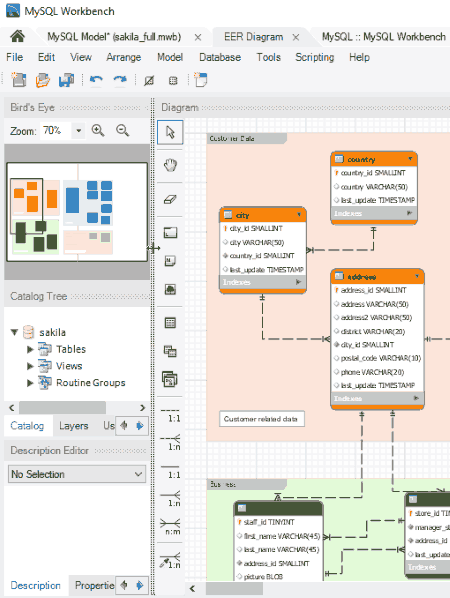Click the Customer related data note
The image size is (450, 598).
[x=262, y=419]
